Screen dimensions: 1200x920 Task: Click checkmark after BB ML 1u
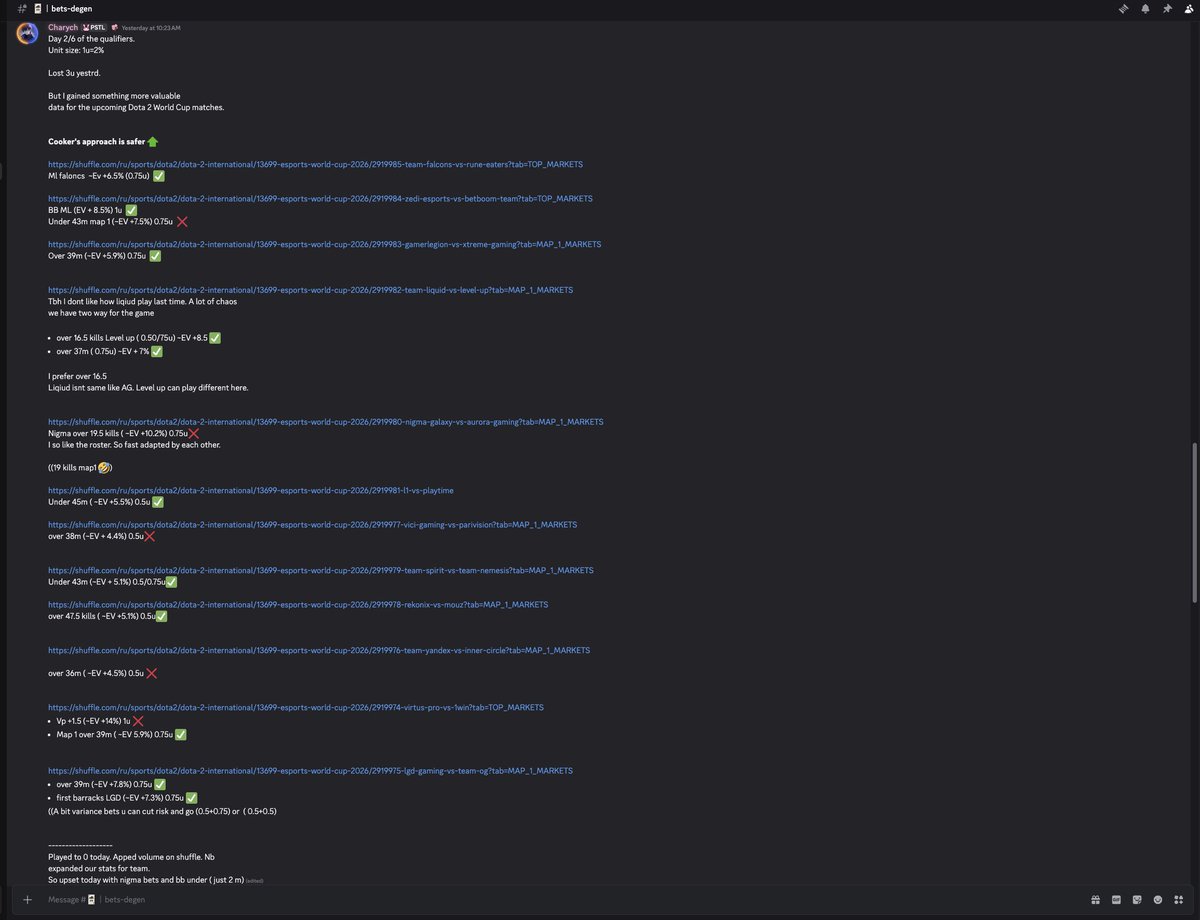[x=131, y=210]
